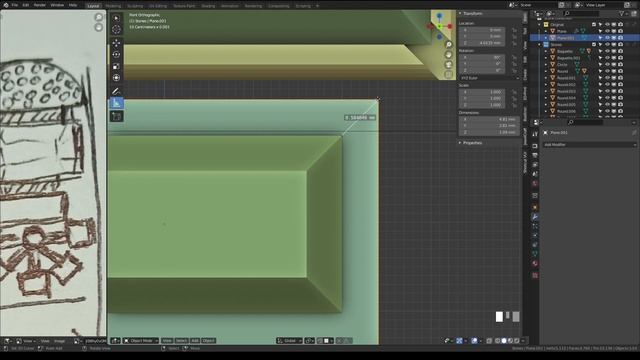The image size is (640, 360).
Task: Open the 3D viewport editor type menu
Action: click(x=116, y=341)
